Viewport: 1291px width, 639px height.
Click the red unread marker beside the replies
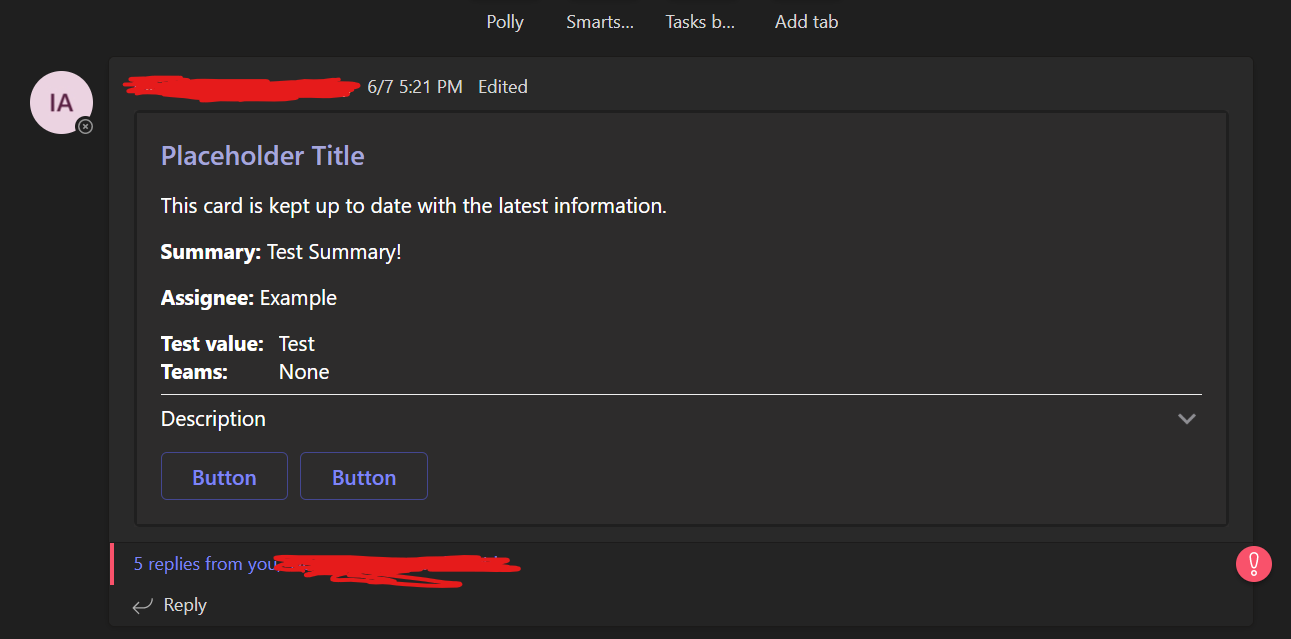tap(112, 563)
